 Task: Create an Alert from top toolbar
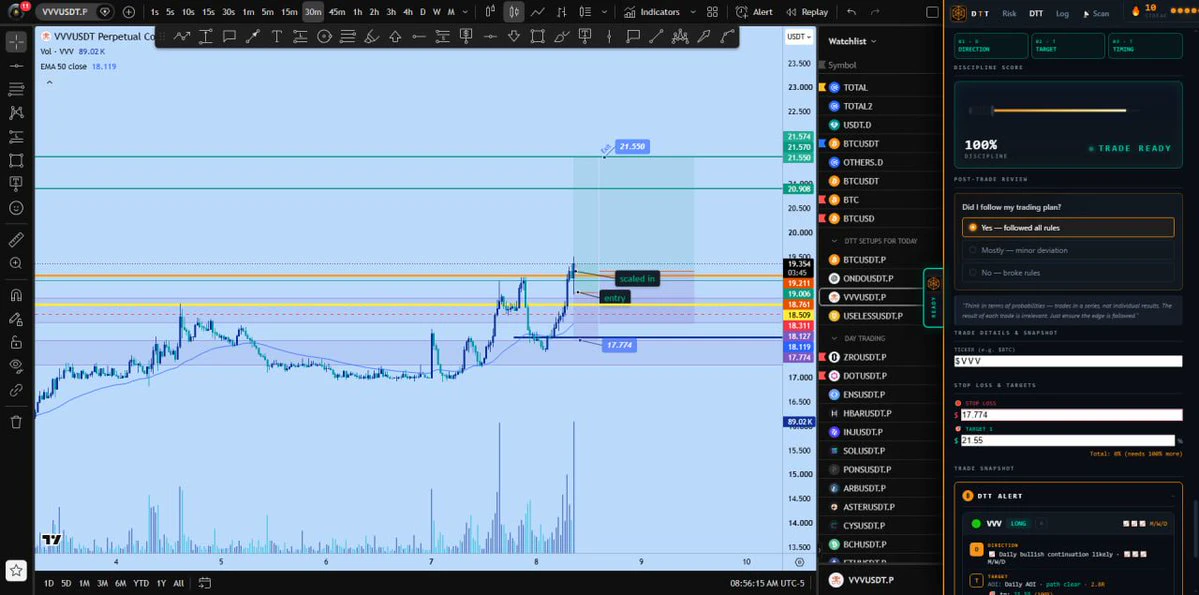click(x=754, y=12)
